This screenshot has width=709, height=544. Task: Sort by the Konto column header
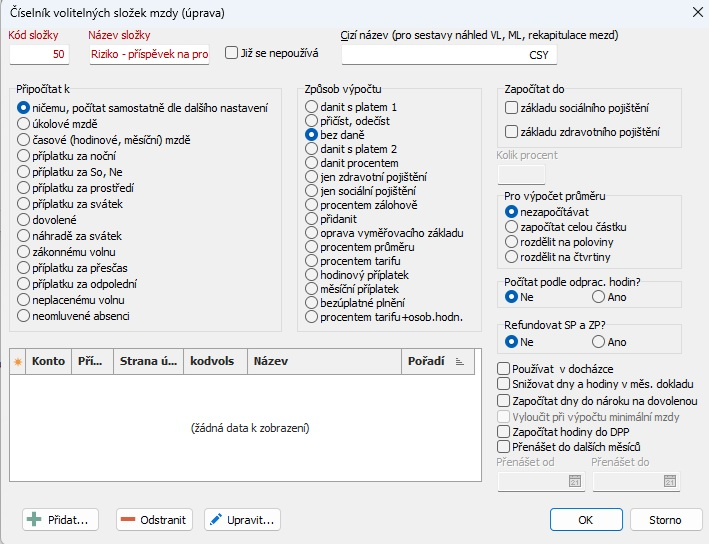point(48,362)
